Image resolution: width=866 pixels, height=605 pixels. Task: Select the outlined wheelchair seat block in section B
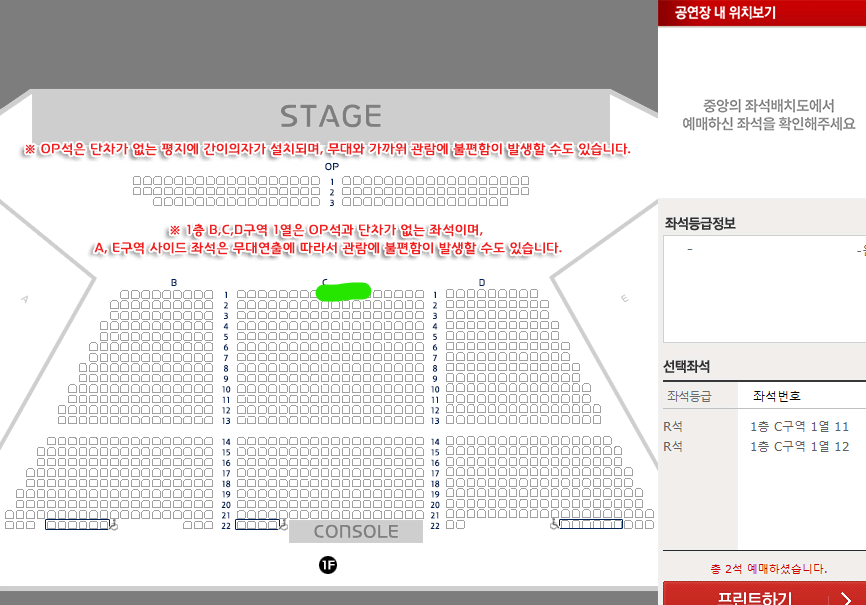[x=77, y=524]
